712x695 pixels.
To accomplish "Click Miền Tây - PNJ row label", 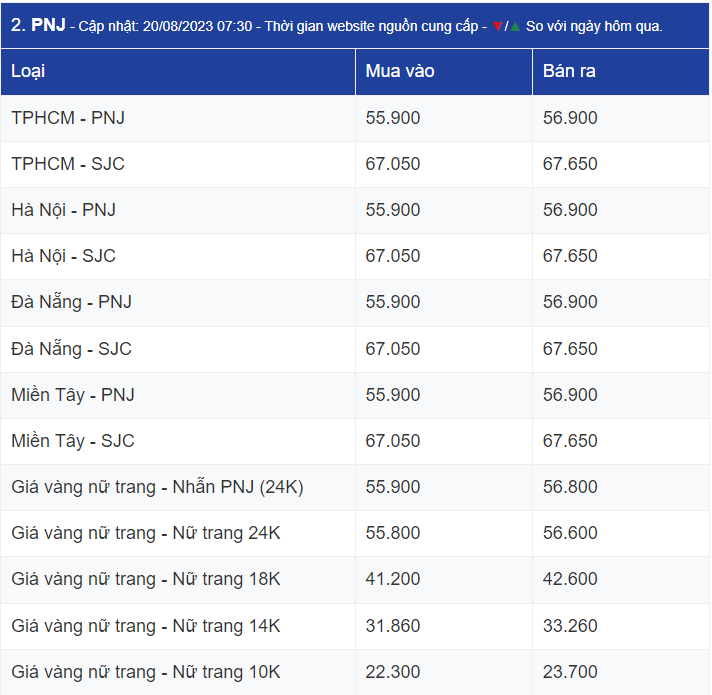I will pos(73,395).
